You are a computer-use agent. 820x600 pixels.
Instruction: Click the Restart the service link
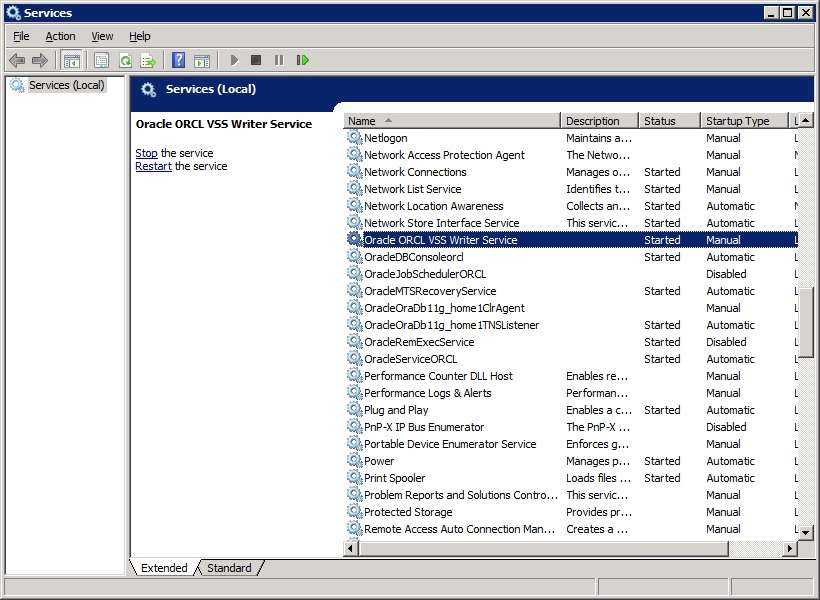point(153,166)
